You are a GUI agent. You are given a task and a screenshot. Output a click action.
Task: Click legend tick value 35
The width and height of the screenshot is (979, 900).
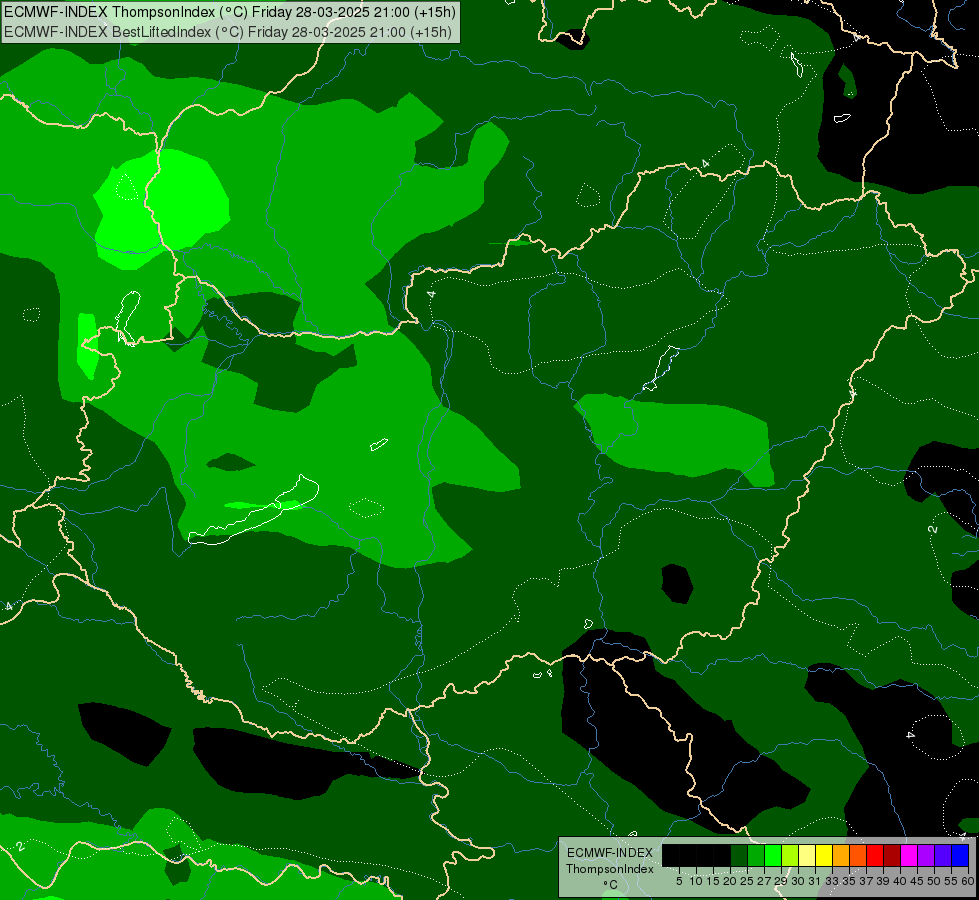(x=849, y=881)
